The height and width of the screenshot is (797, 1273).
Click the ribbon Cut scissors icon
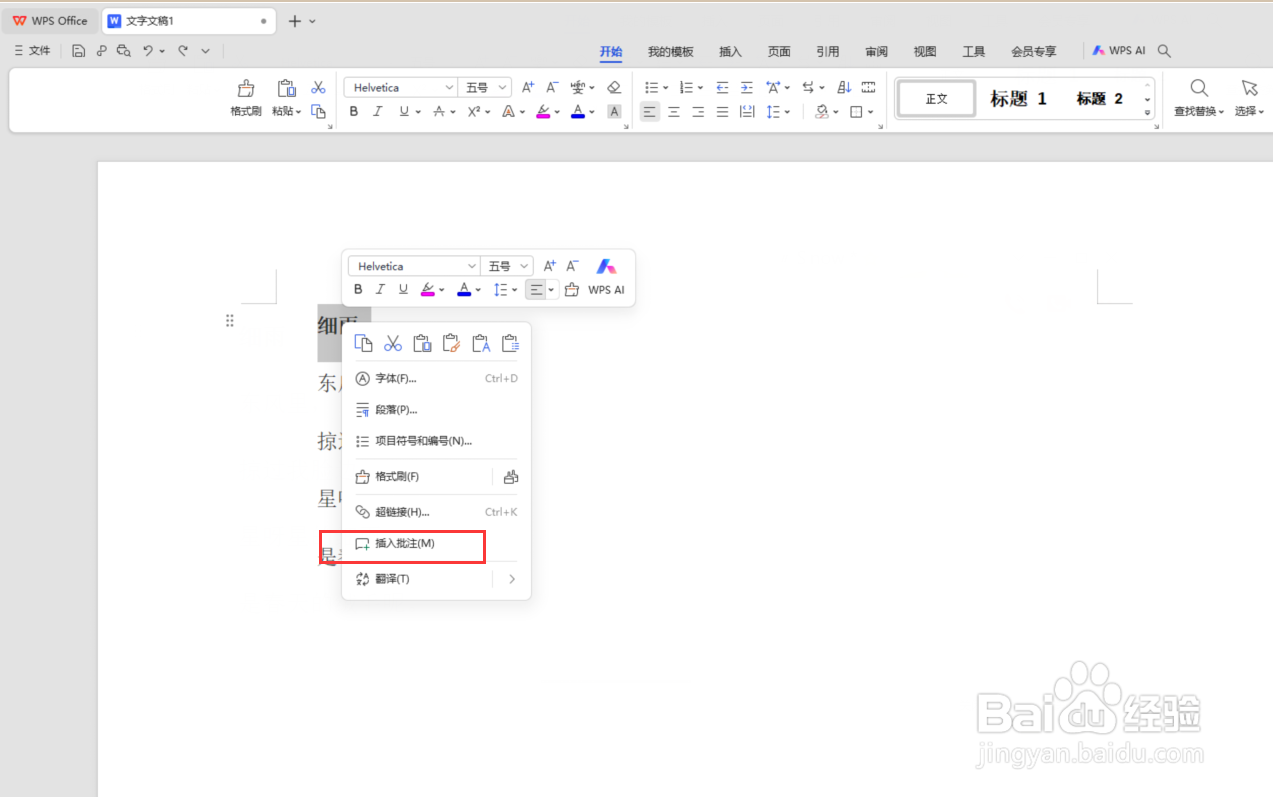pyautogui.click(x=318, y=88)
